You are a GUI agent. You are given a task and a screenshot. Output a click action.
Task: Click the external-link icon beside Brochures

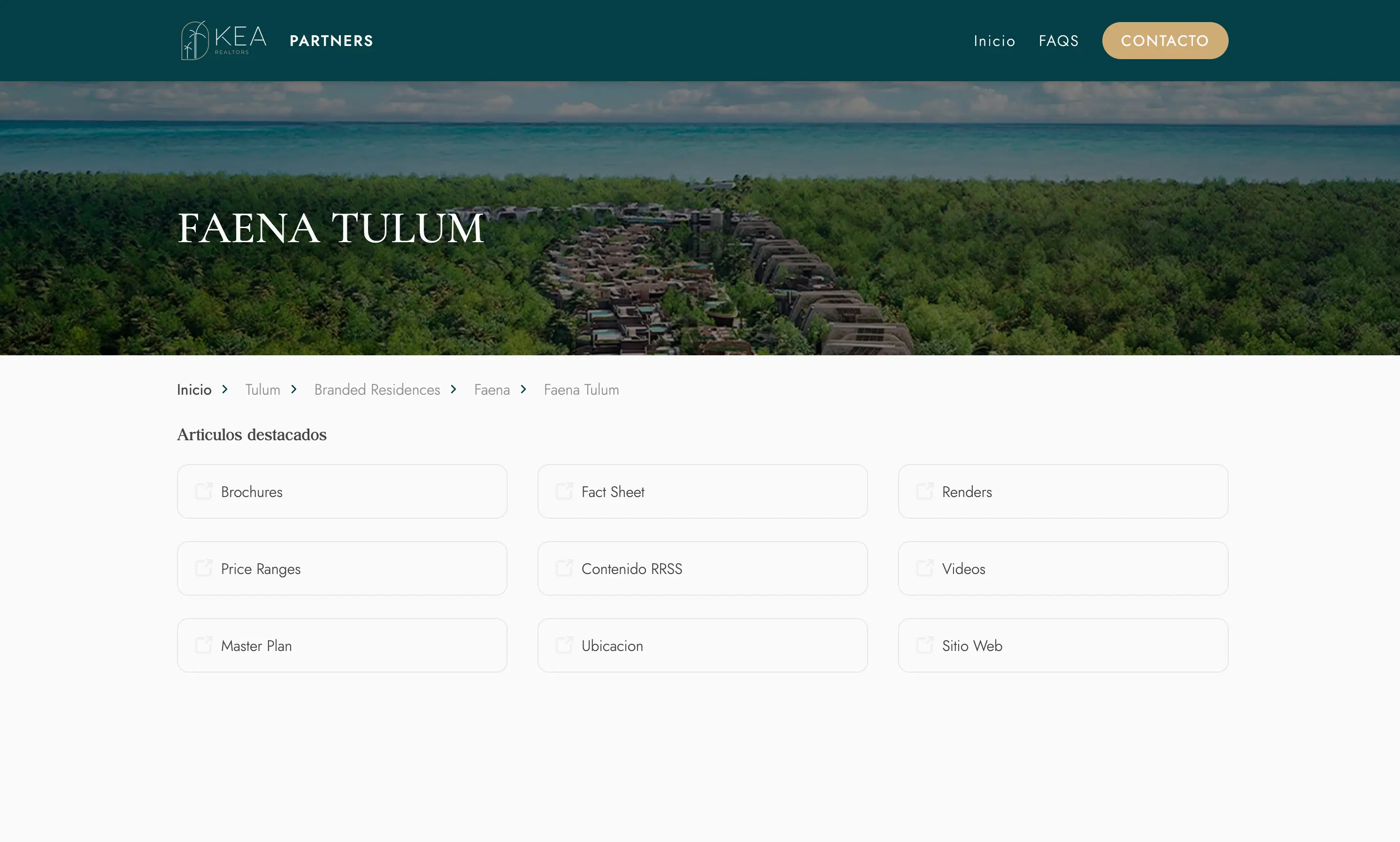pyautogui.click(x=204, y=491)
